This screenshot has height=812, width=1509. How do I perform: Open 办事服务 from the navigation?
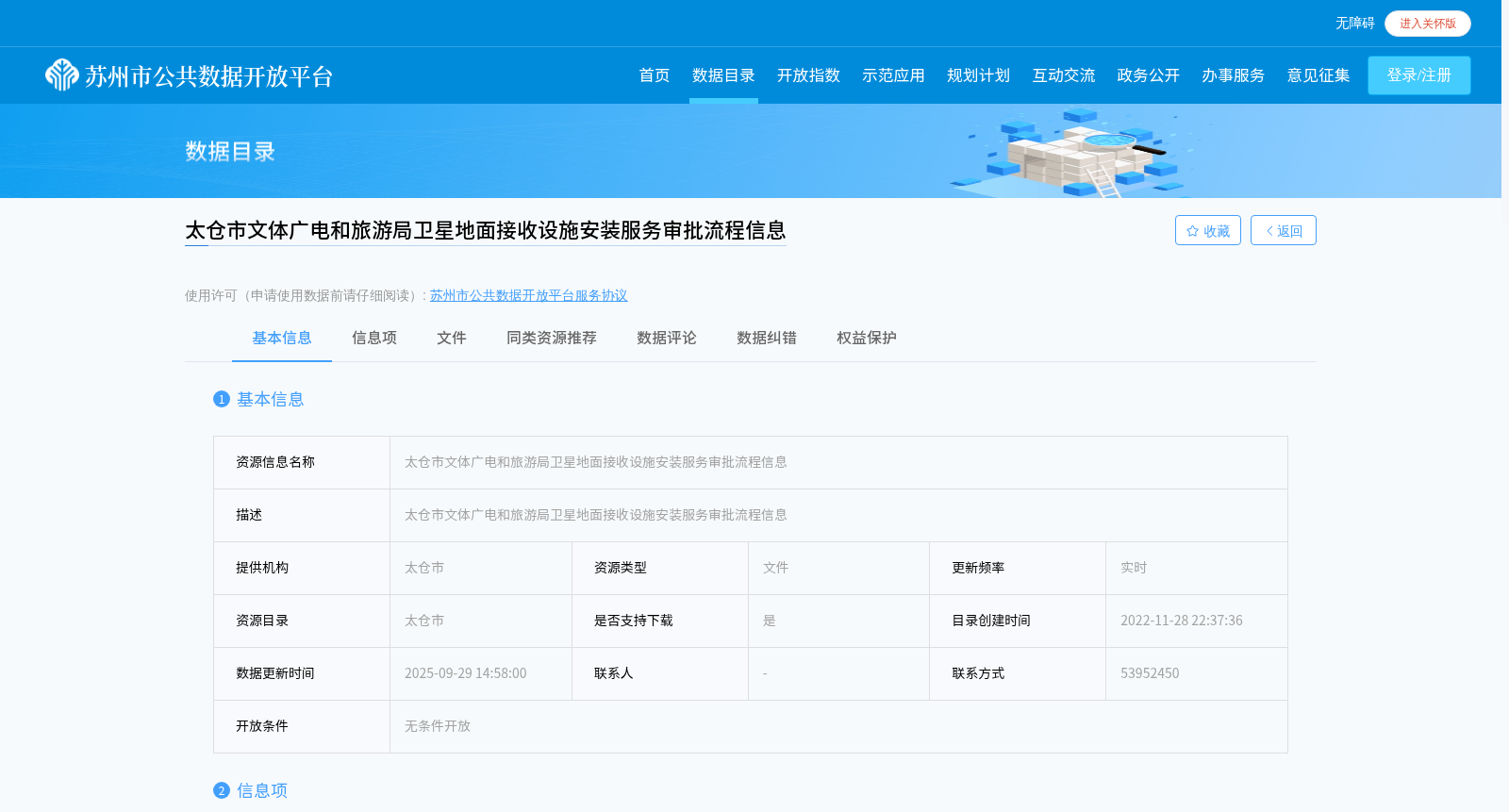click(x=1233, y=75)
